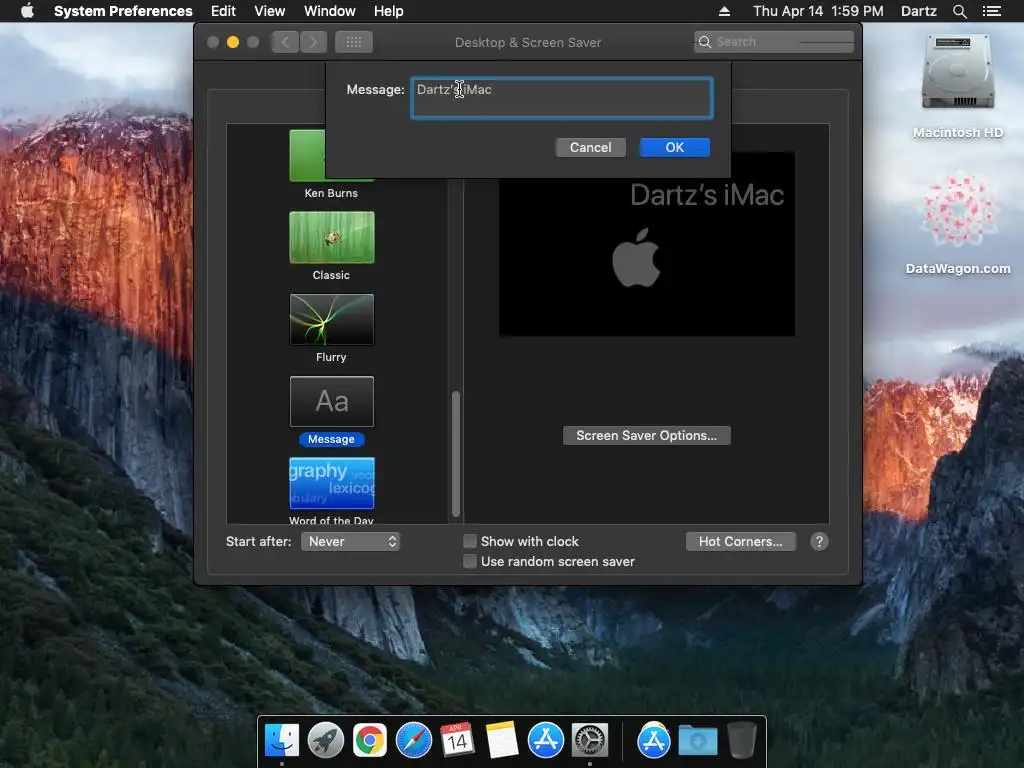
Task: Open Downloads folder in the Dock
Action: coord(697,741)
